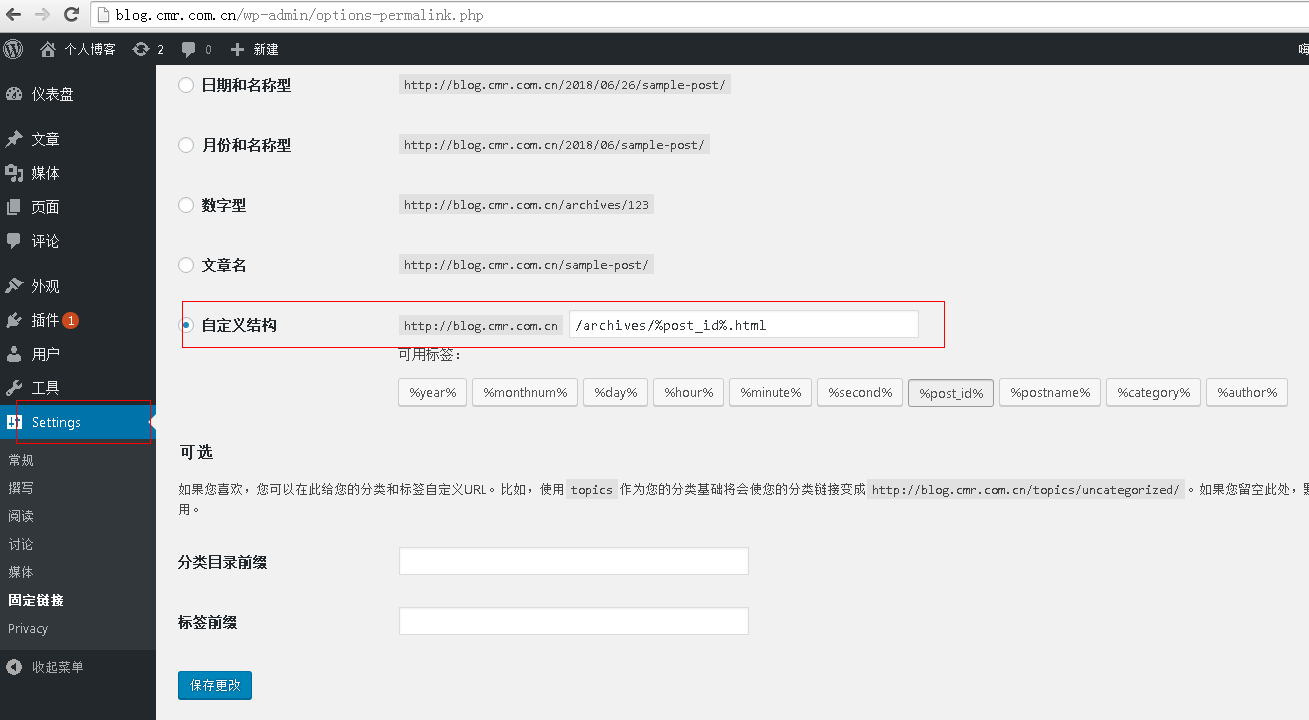Open 固定链接 settings submenu

pos(36,600)
